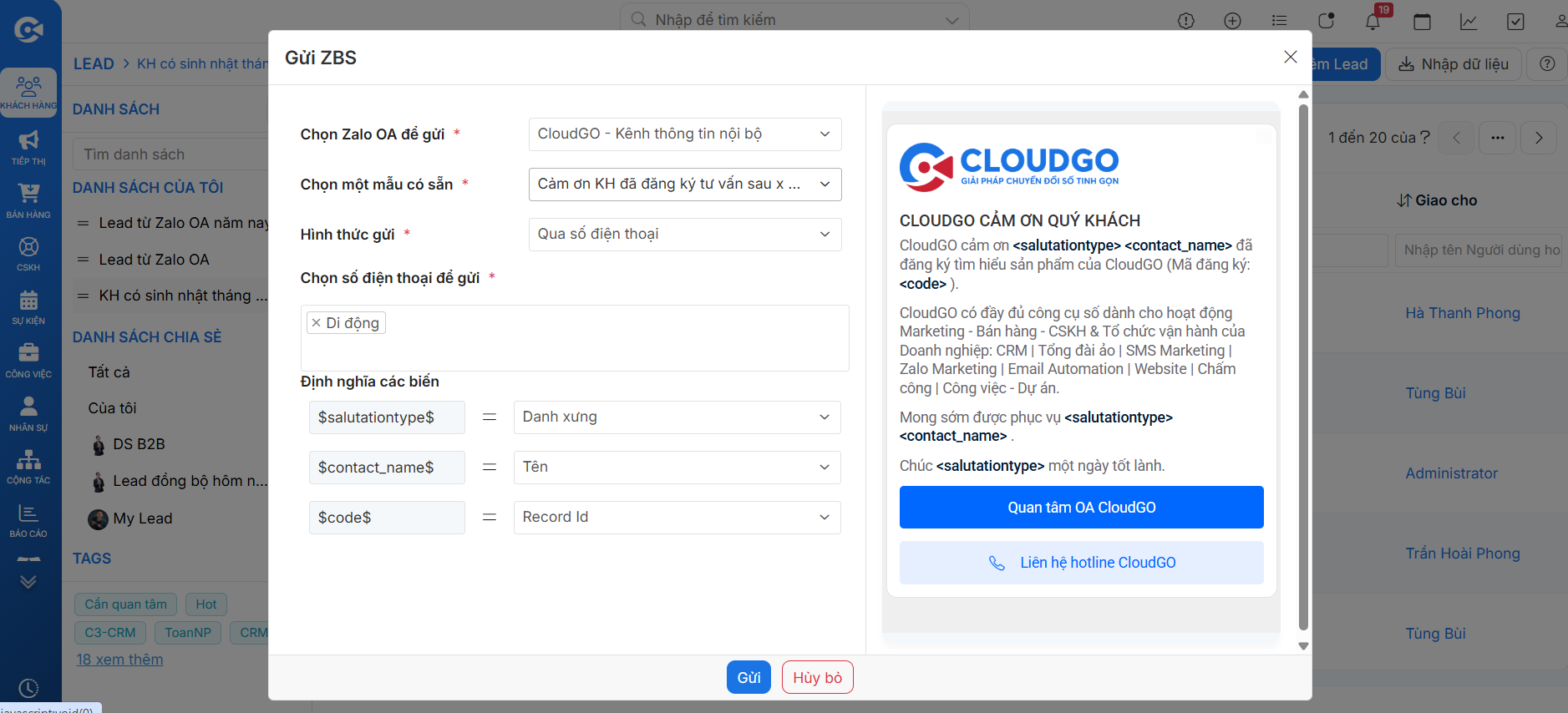Screen dimensions: 1568x713
Task: Select the Tất cả shared list
Action: pos(109,372)
